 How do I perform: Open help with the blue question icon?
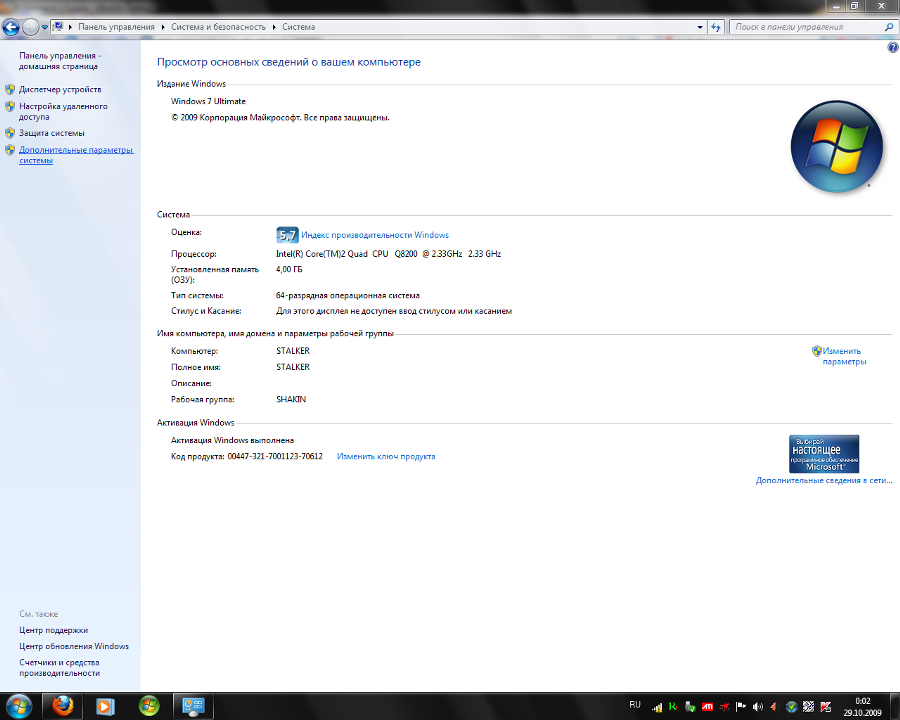(893, 48)
